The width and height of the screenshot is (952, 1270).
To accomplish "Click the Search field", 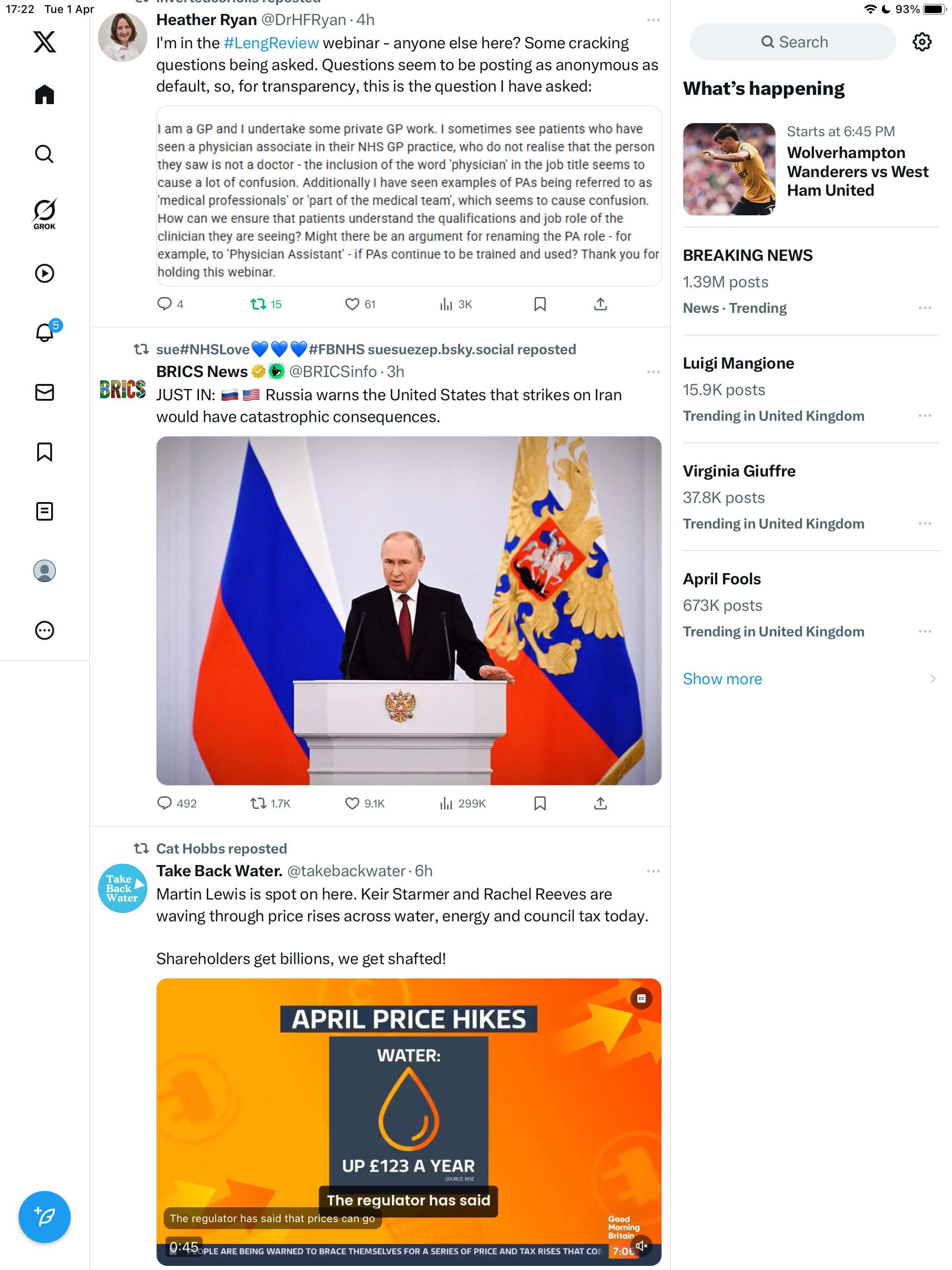I will [x=792, y=42].
